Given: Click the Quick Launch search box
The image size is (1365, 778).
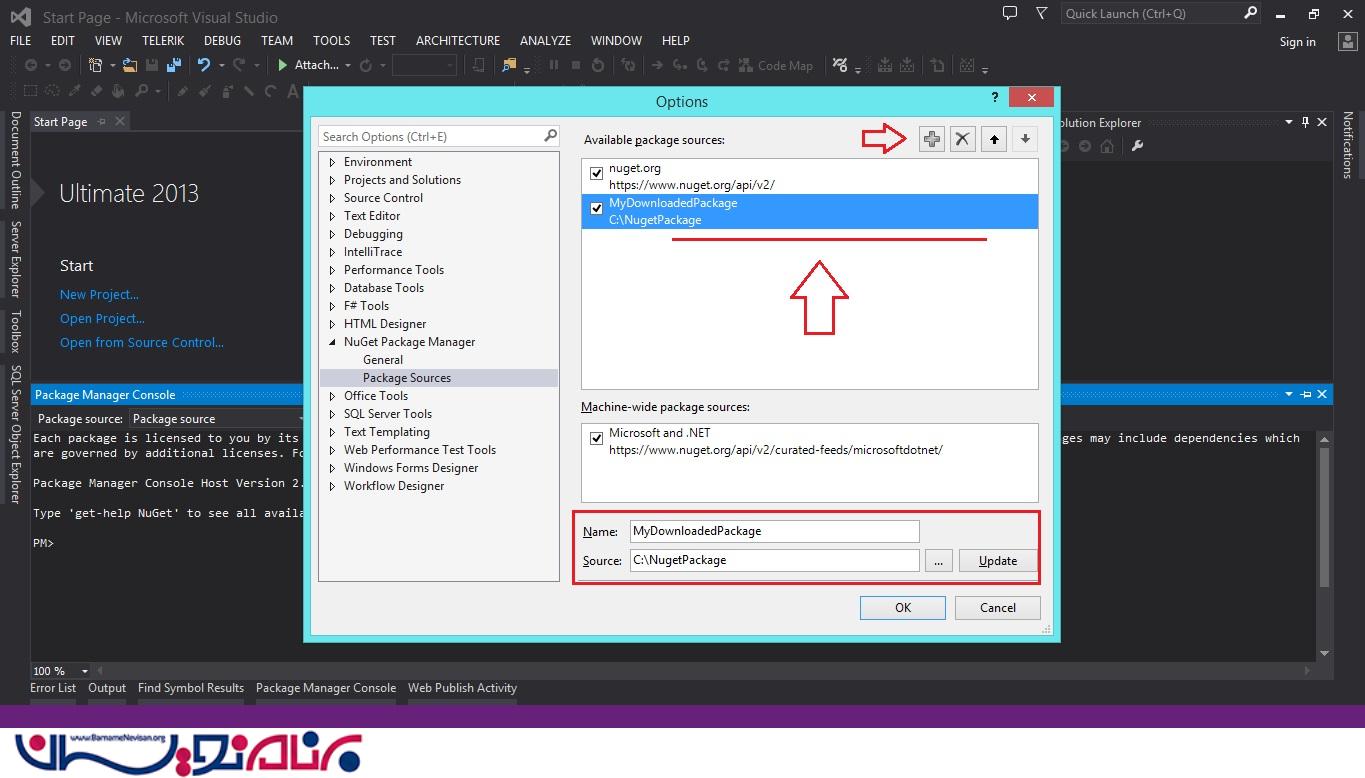Looking at the screenshot, I should (1161, 13).
